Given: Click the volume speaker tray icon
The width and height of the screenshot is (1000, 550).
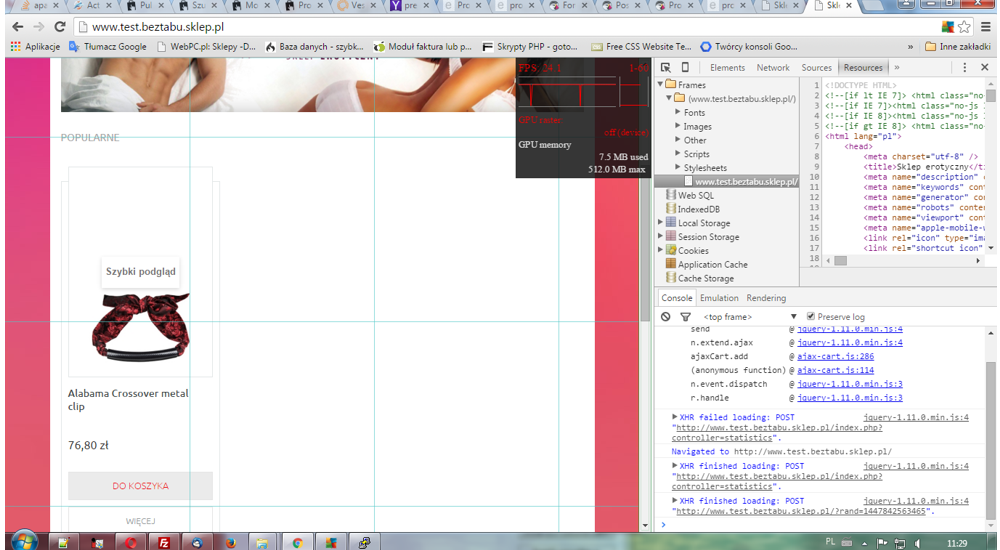Looking at the screenshot, I should pyautogui.click(x=916, y=544).
